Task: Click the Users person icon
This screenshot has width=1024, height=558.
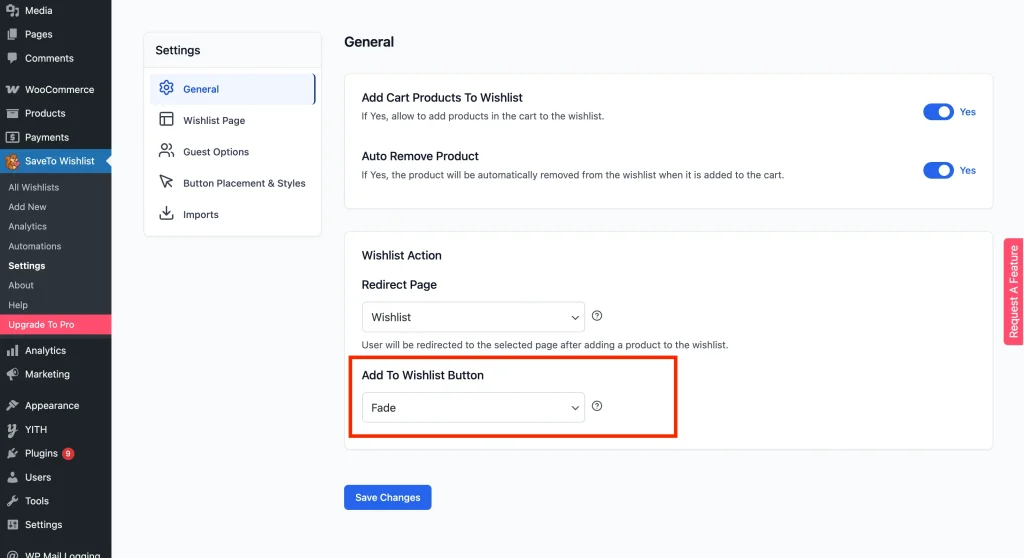Action: [12, 478]
